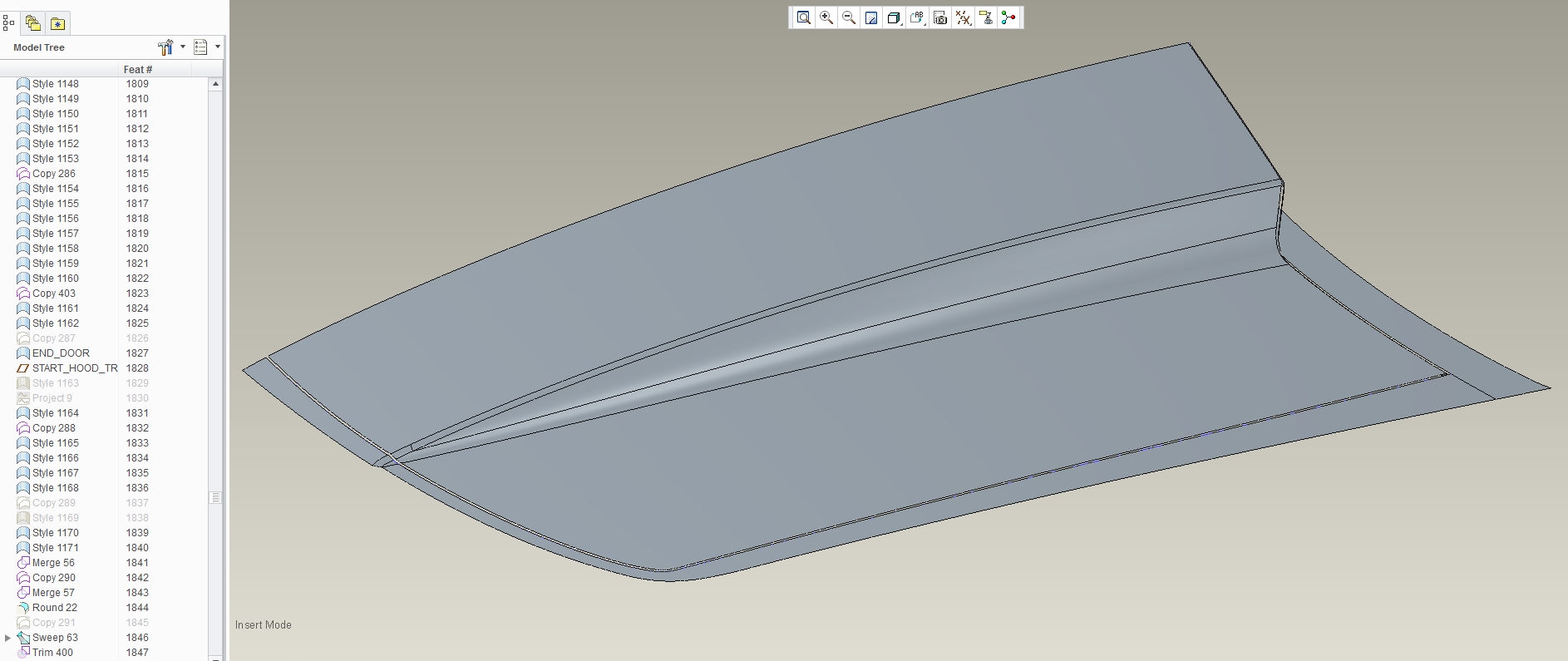1568x661 pixels.
Task: Select the Trim 400 feature
Action: (52, 653)
